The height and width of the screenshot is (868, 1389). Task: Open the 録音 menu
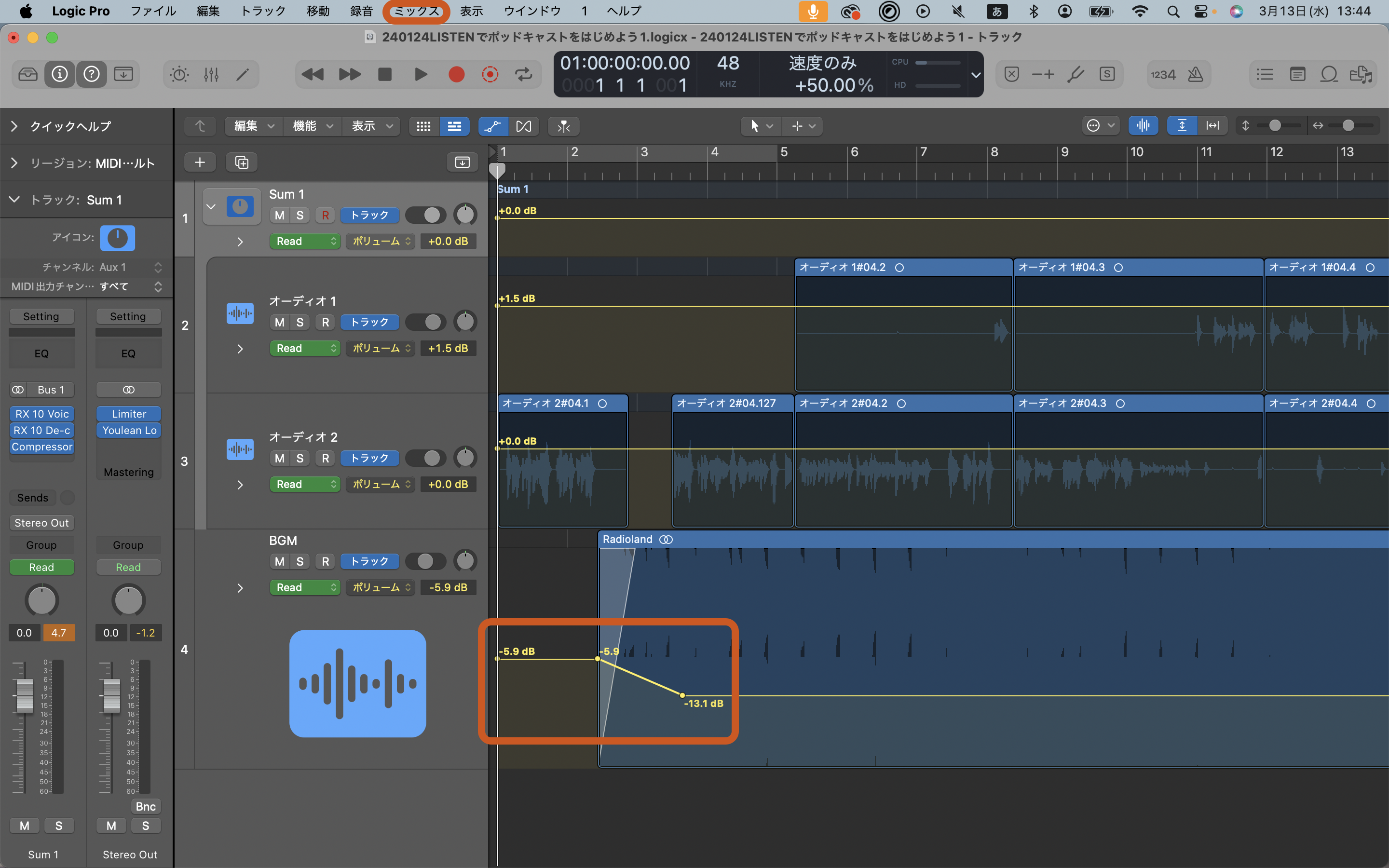(362, 11)
